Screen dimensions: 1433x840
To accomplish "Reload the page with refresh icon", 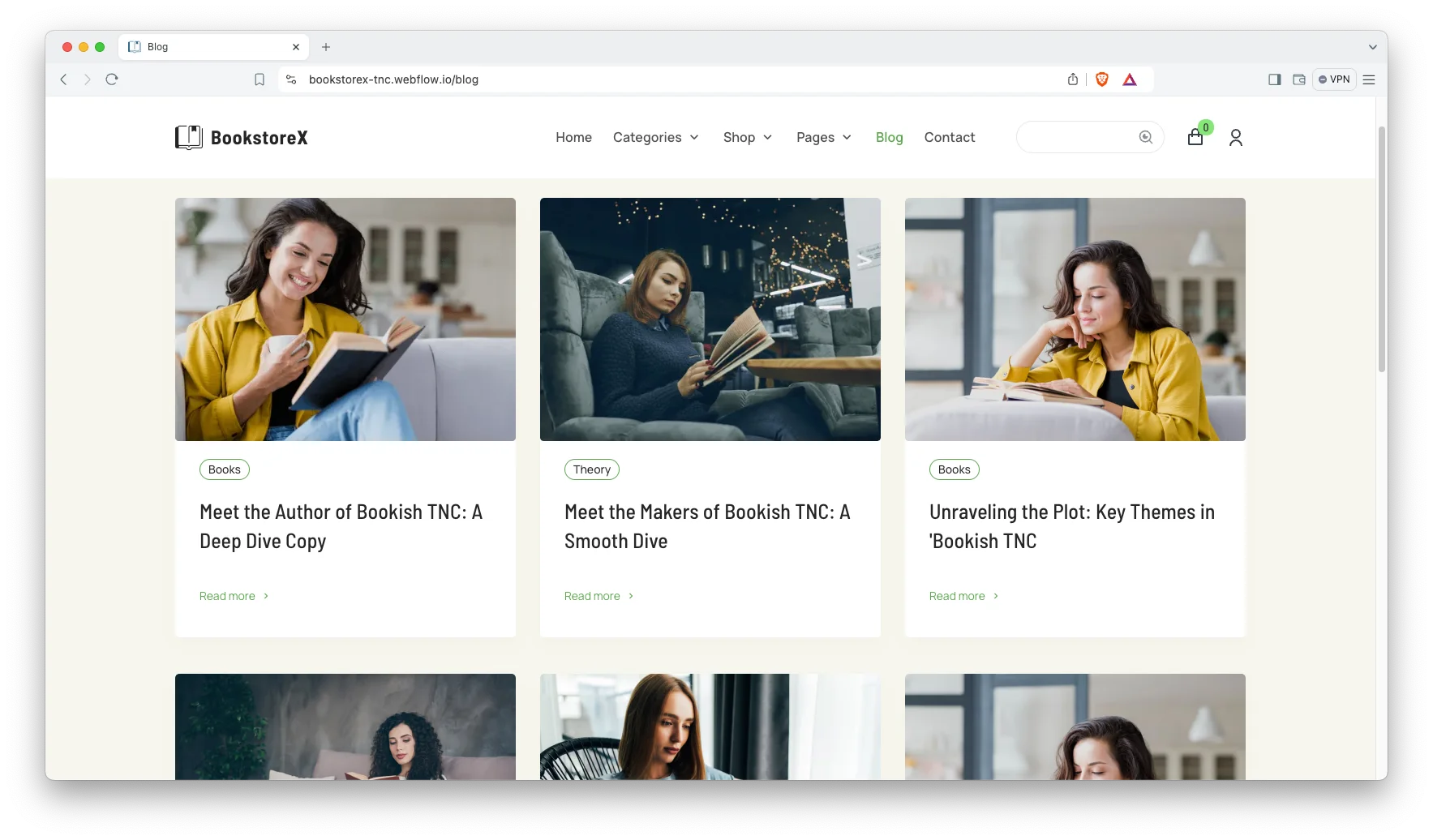I will 112,79.
